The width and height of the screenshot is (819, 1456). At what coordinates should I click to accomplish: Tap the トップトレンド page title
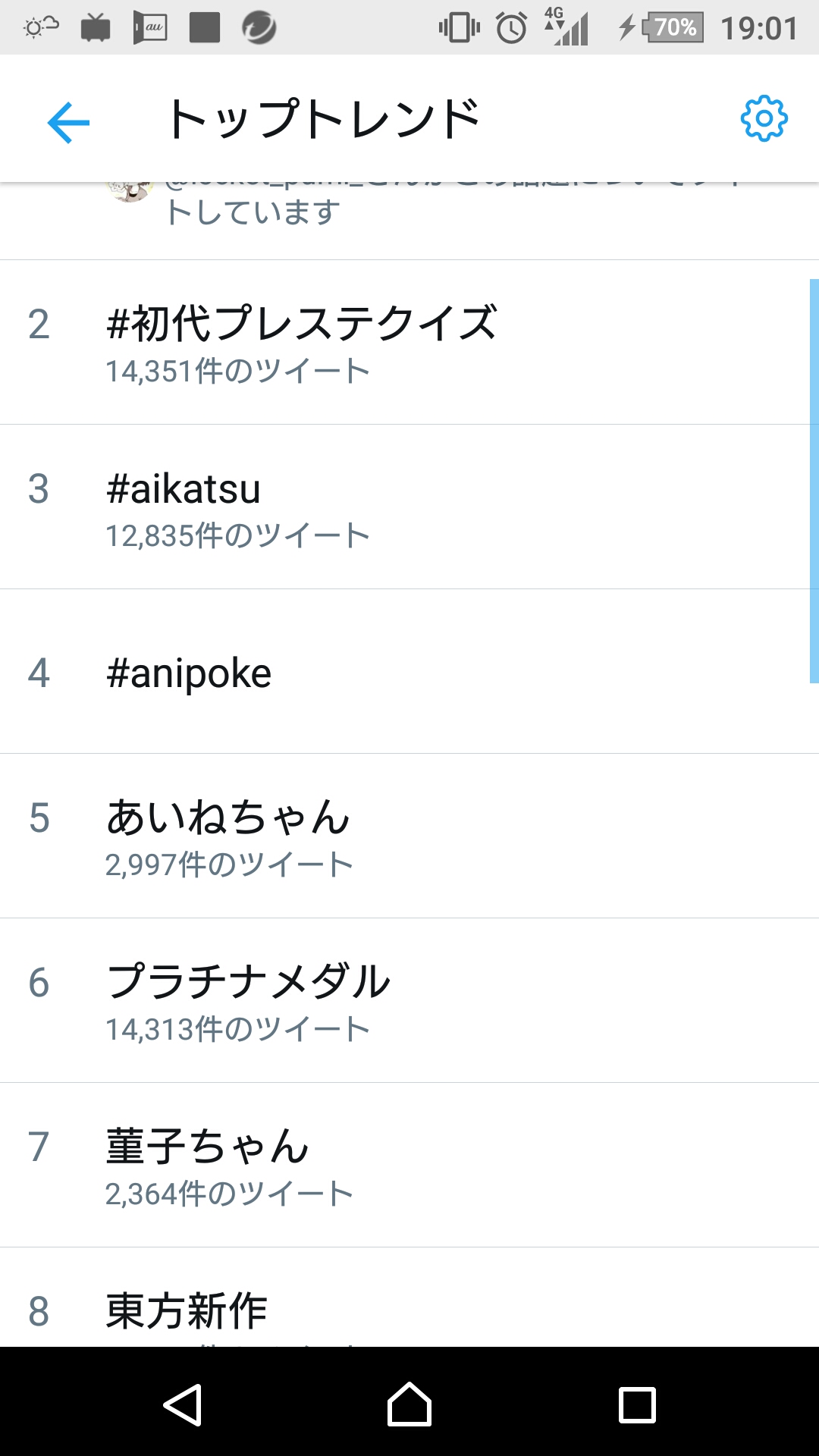point(324,120)
